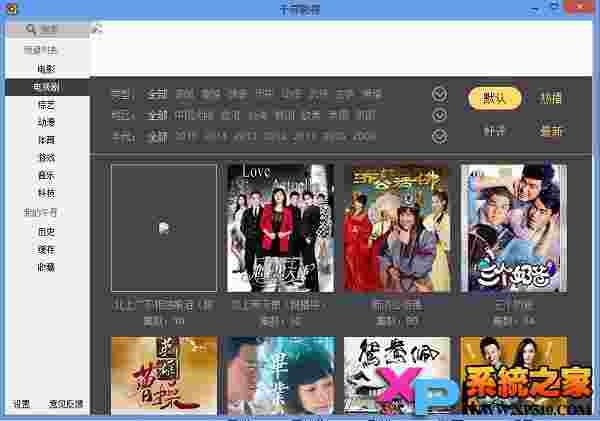The image size is (600, 421).
Task: Select 全部 in the second filter row
Action: pyautogui.click(x=156, y=115)
